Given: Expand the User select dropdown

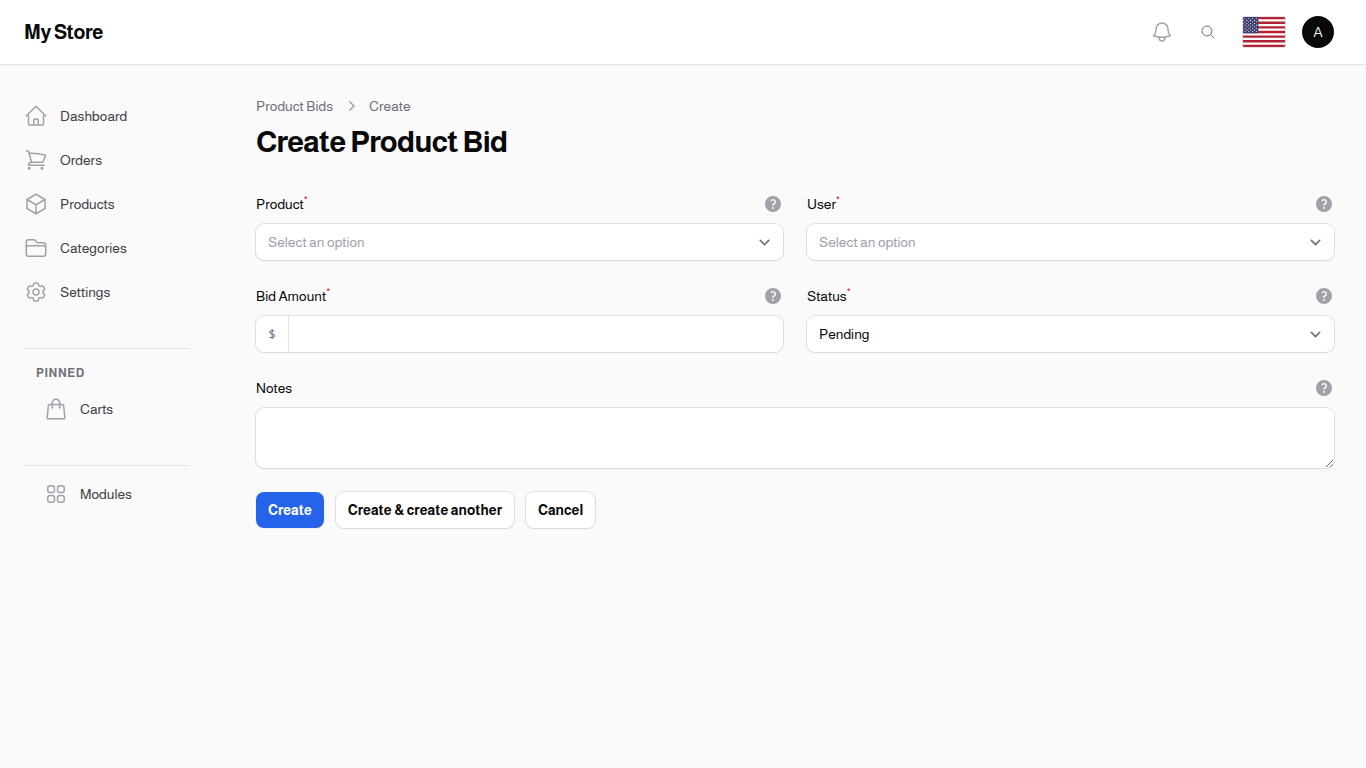Looking at the screenshot, I should [x=1070, y=242].
